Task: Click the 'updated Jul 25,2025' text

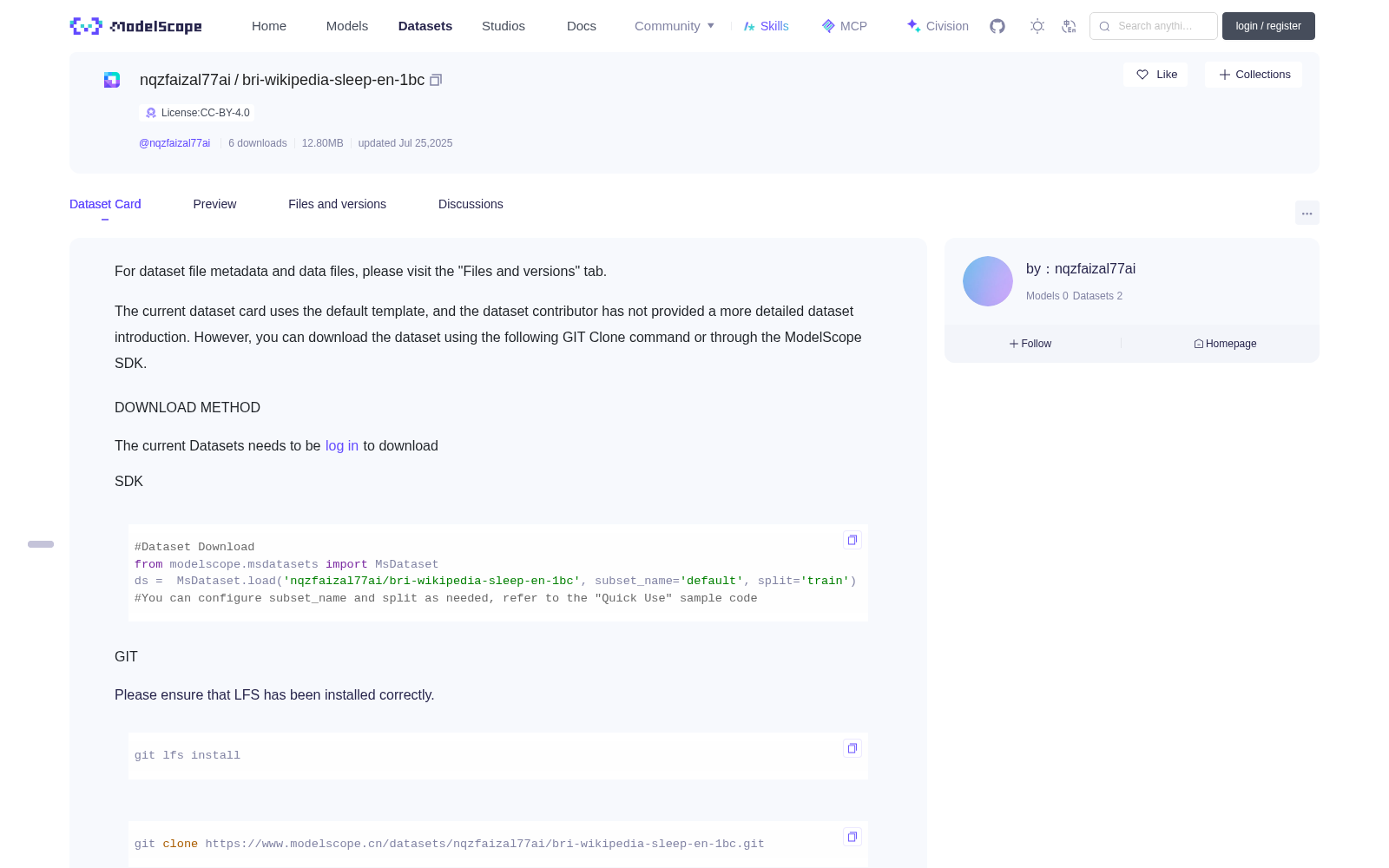Action: (x=405, y=143)
